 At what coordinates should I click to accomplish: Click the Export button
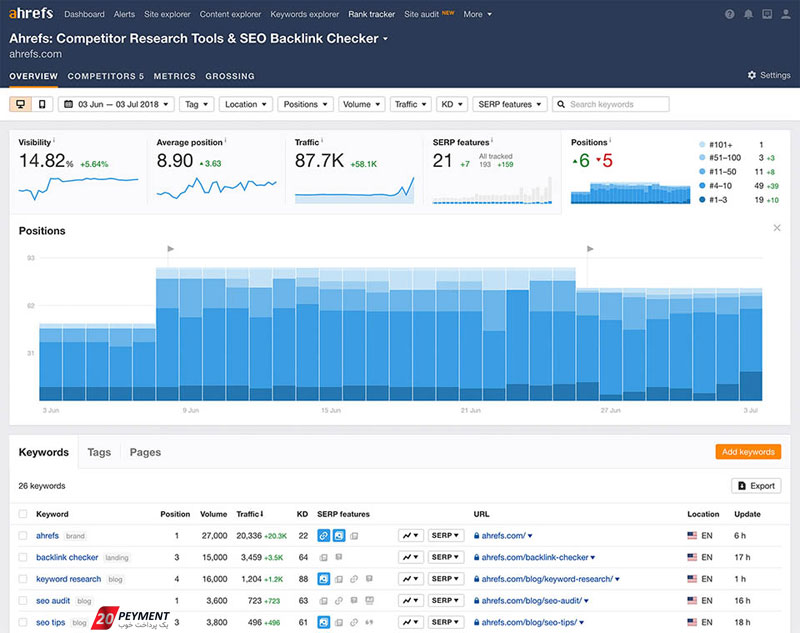tap(756, 486)
